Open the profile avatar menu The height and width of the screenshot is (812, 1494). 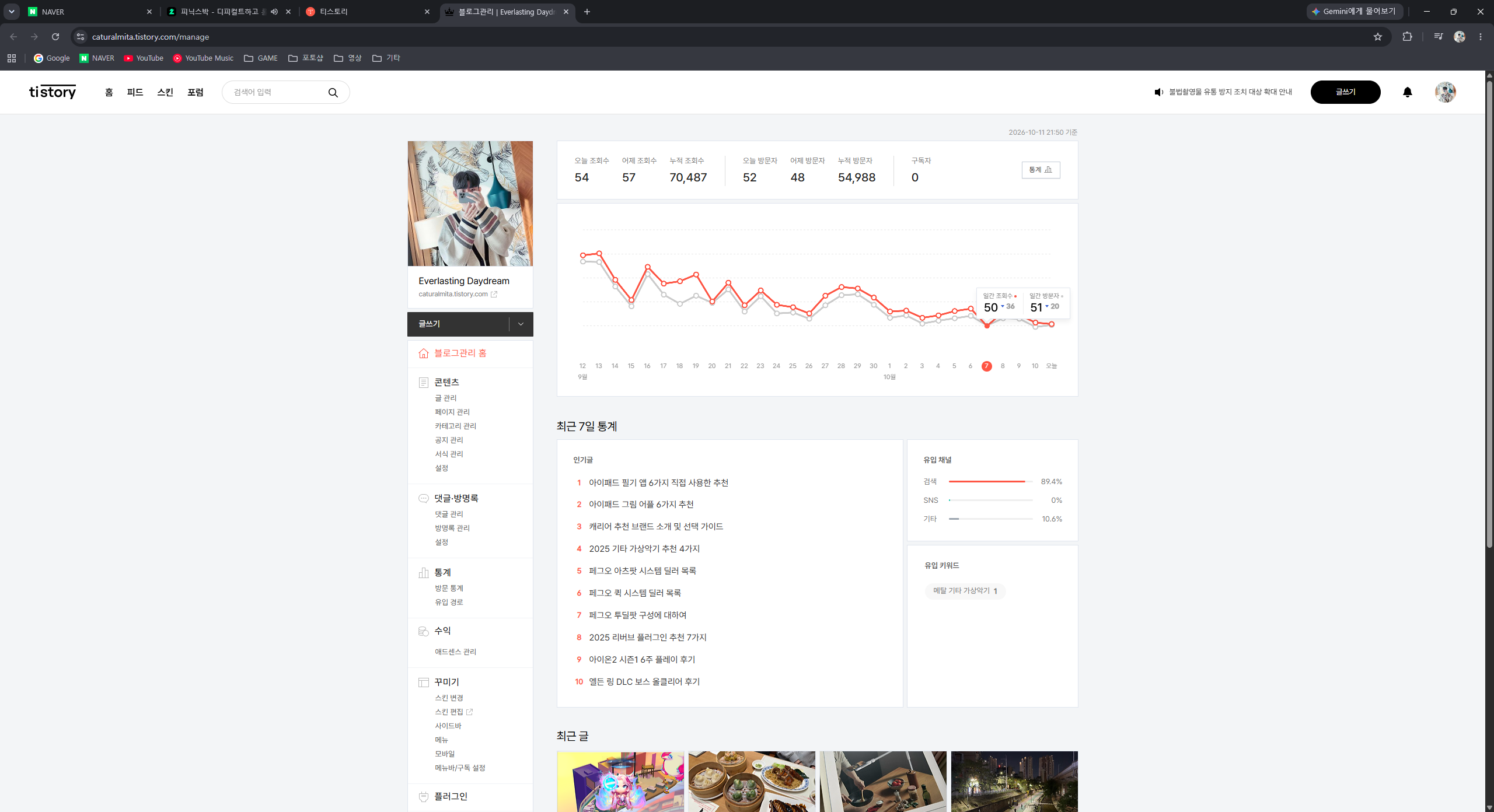pos(1445,92)
